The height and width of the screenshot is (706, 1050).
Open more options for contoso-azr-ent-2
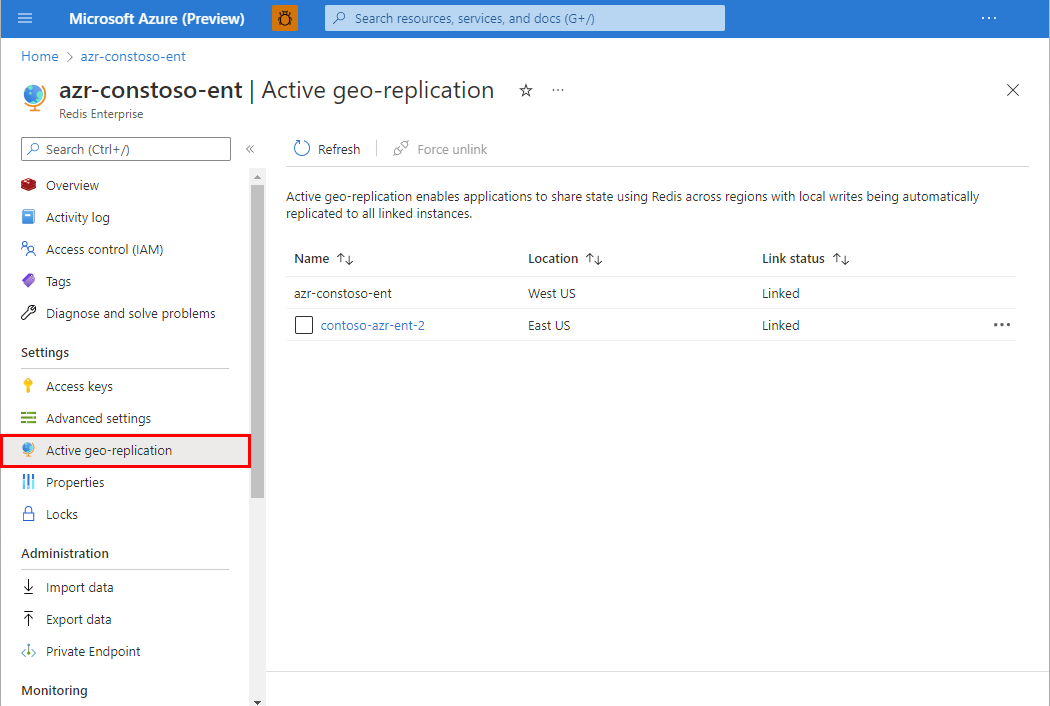1002,324
